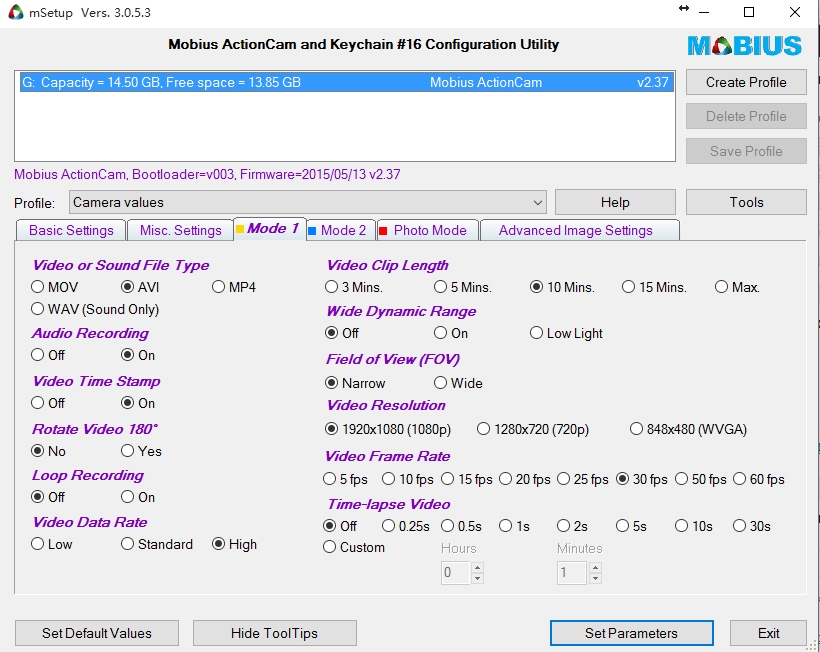Select the Mode 1 tab

click(x=270, y=228)
